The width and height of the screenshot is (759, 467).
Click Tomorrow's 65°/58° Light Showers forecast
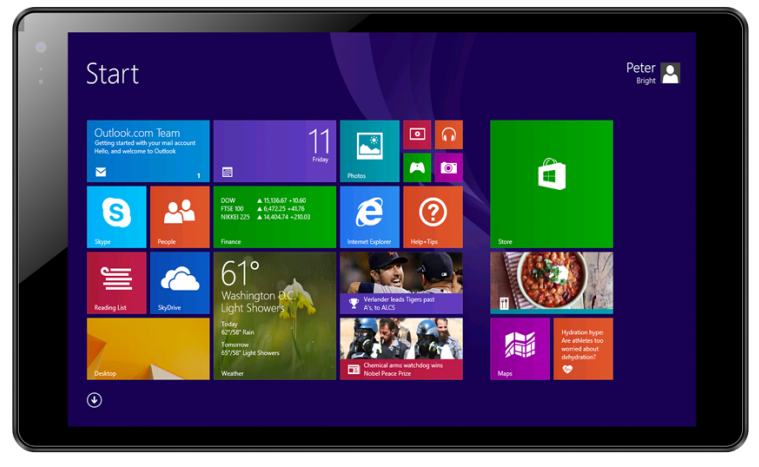coord(250,349)
